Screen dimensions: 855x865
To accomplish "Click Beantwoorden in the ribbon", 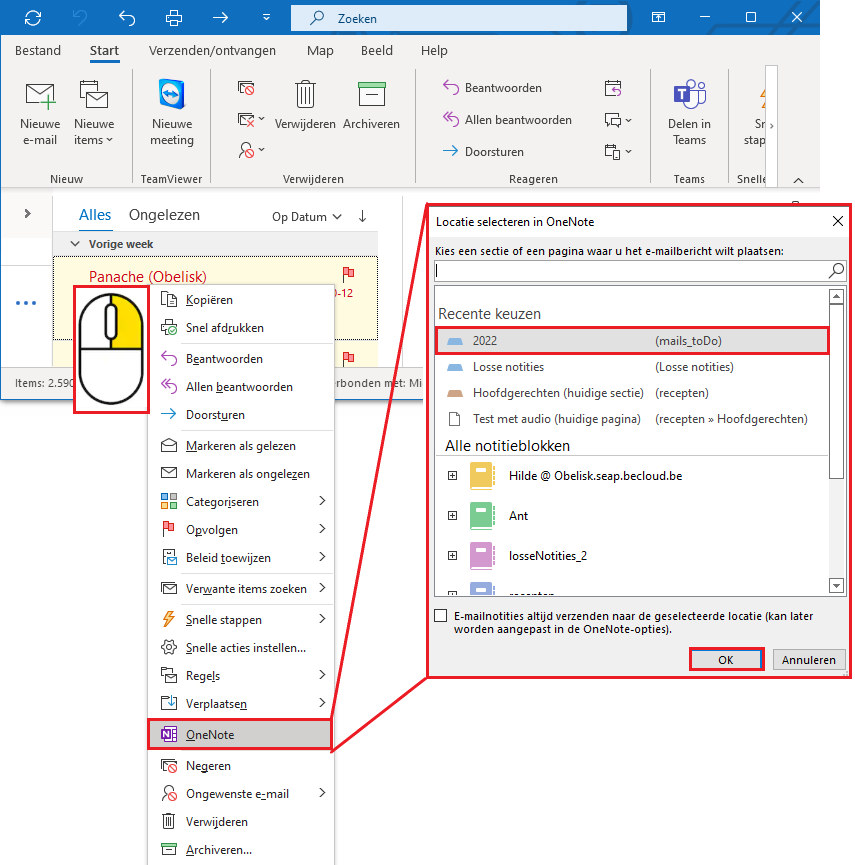I will pos(493,88).
